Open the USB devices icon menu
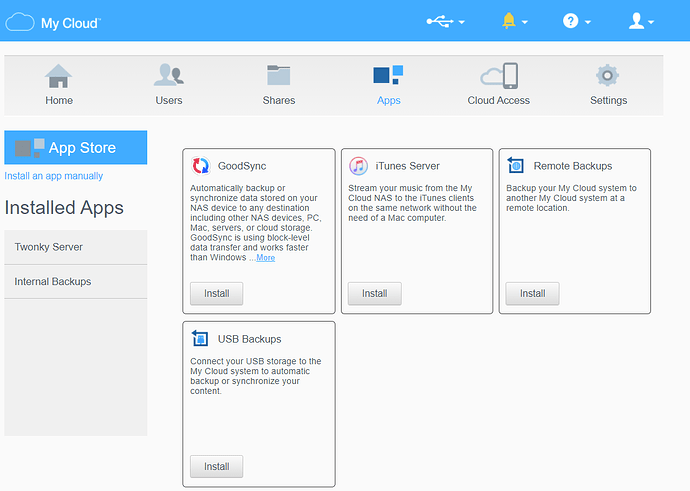Image resolution: width=690 pixels, height=491 pixels. (x=440, y=21)
